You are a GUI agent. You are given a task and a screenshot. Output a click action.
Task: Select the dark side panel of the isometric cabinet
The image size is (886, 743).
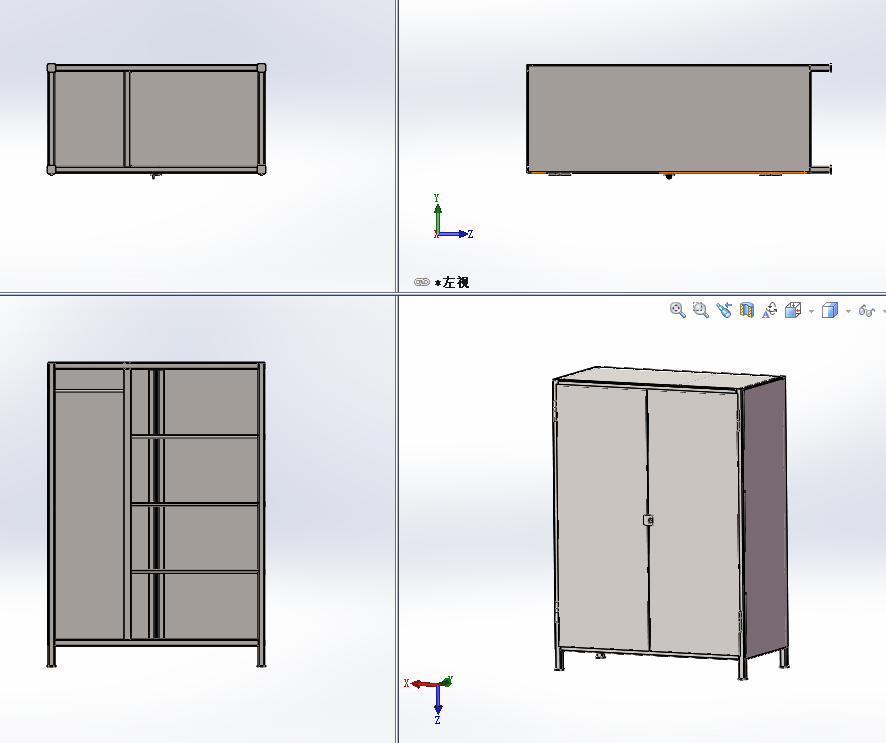click(x=765, y=516)
